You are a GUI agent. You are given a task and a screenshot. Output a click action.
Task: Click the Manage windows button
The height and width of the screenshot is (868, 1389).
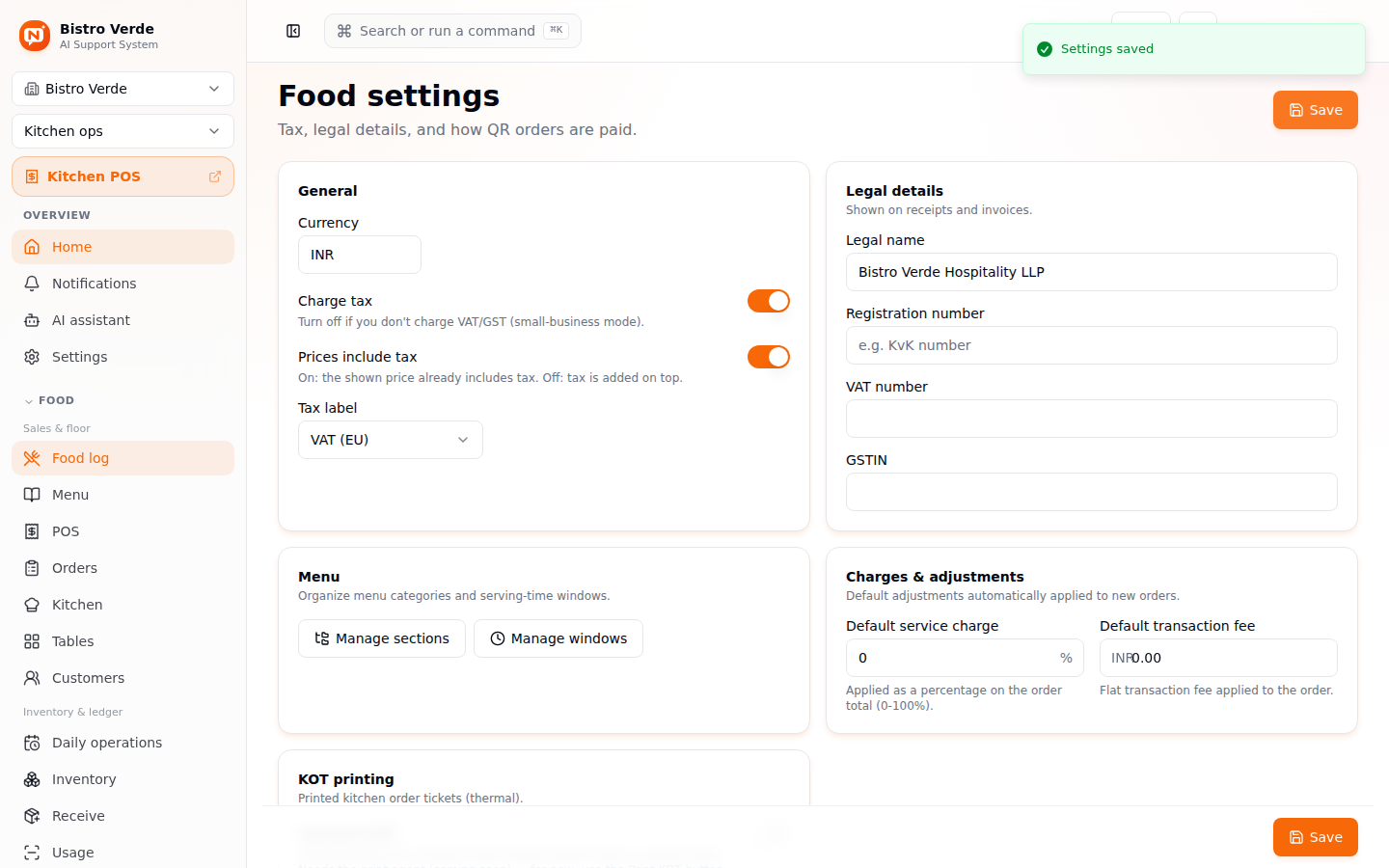click(558, 638)
